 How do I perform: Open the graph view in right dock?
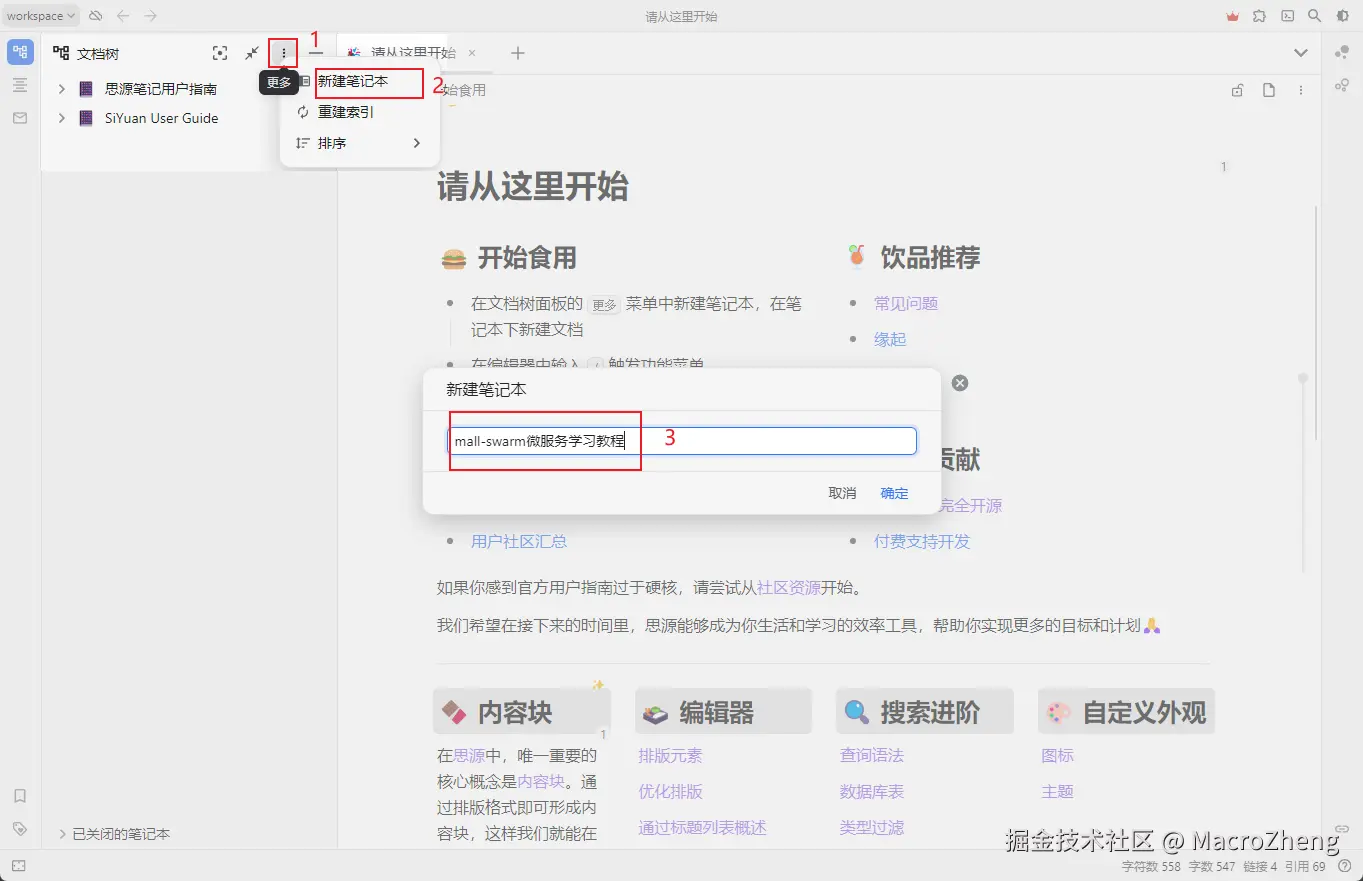[1342, 52]
